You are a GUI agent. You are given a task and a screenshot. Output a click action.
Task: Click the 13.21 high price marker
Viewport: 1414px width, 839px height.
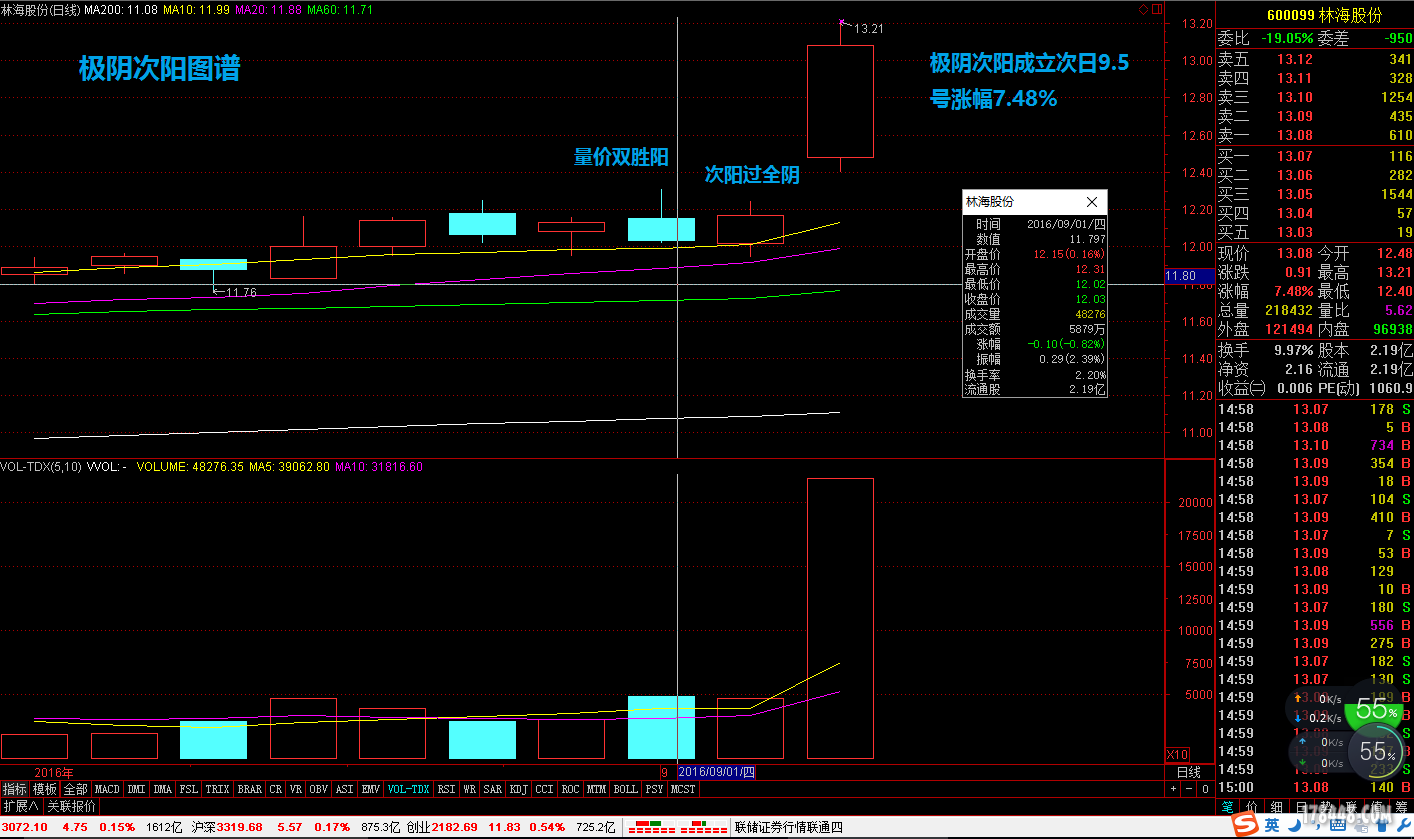(x=869, y=29)
